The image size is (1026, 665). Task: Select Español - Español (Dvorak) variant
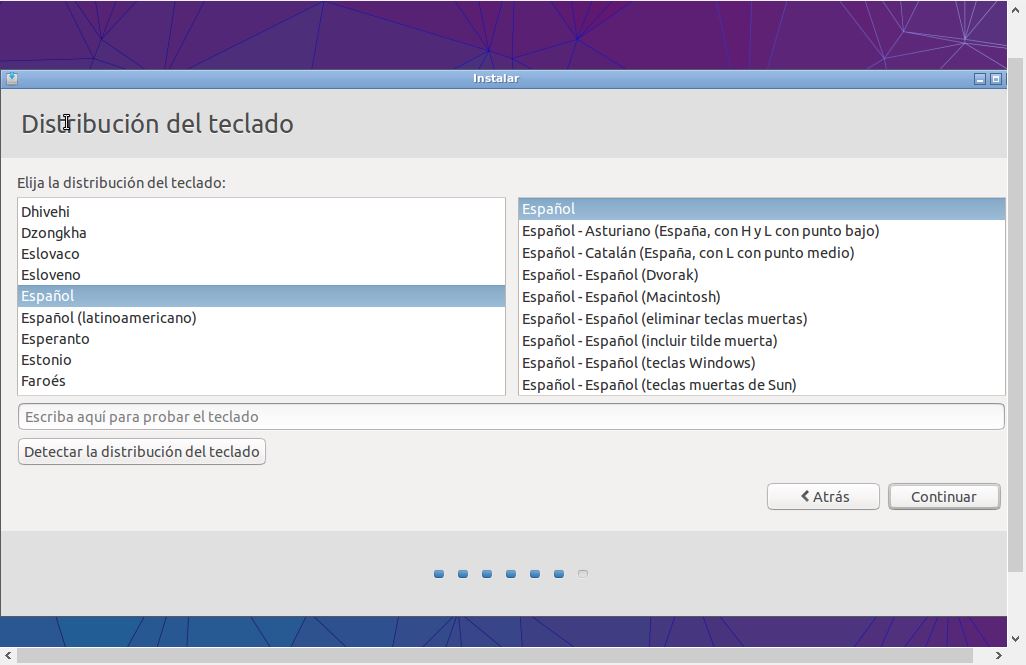610,275
